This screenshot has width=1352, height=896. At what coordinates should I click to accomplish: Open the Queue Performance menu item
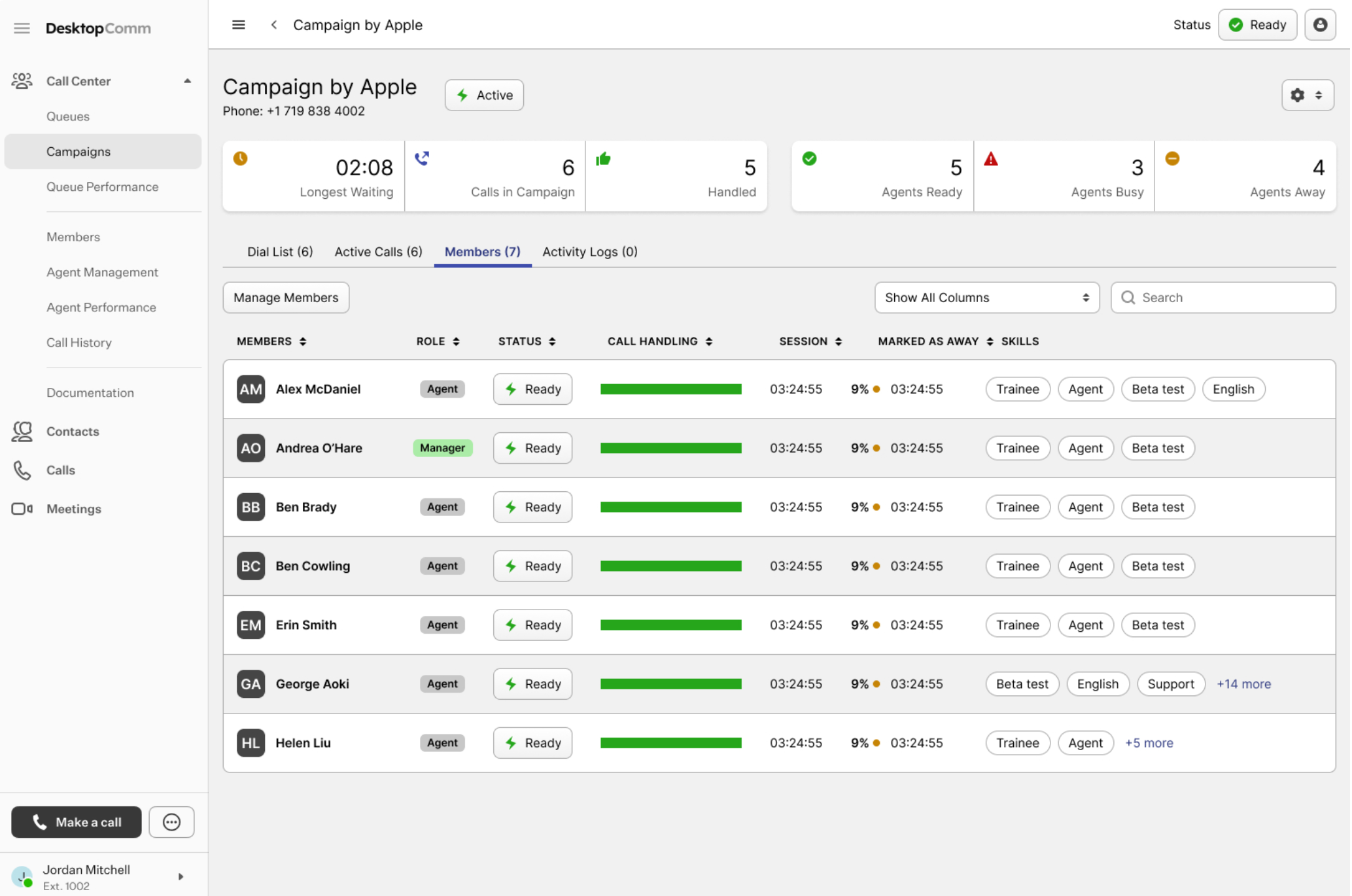(x=102, y=187)
